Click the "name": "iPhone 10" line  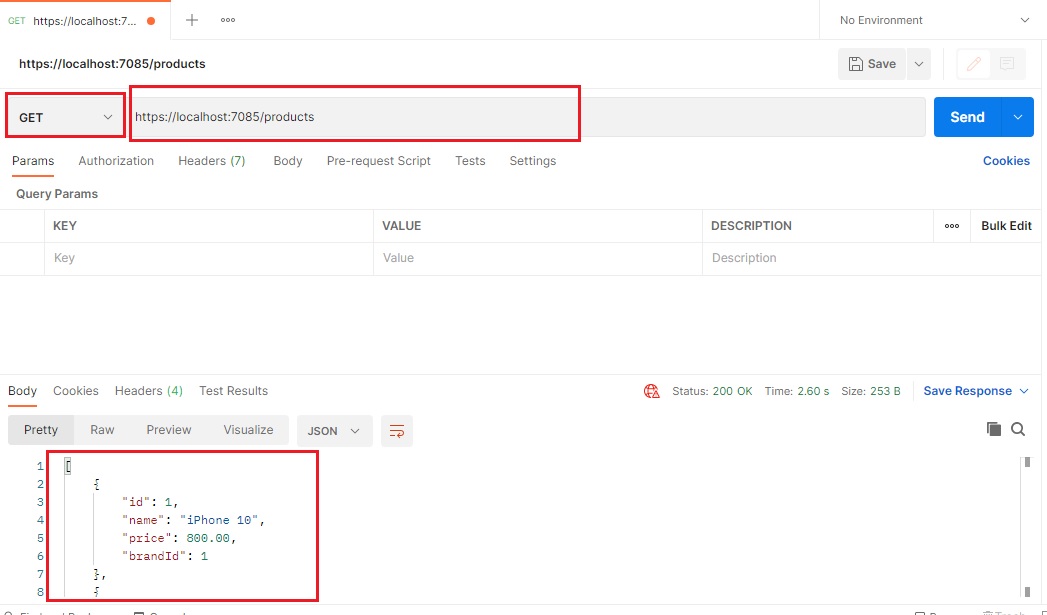194,520
